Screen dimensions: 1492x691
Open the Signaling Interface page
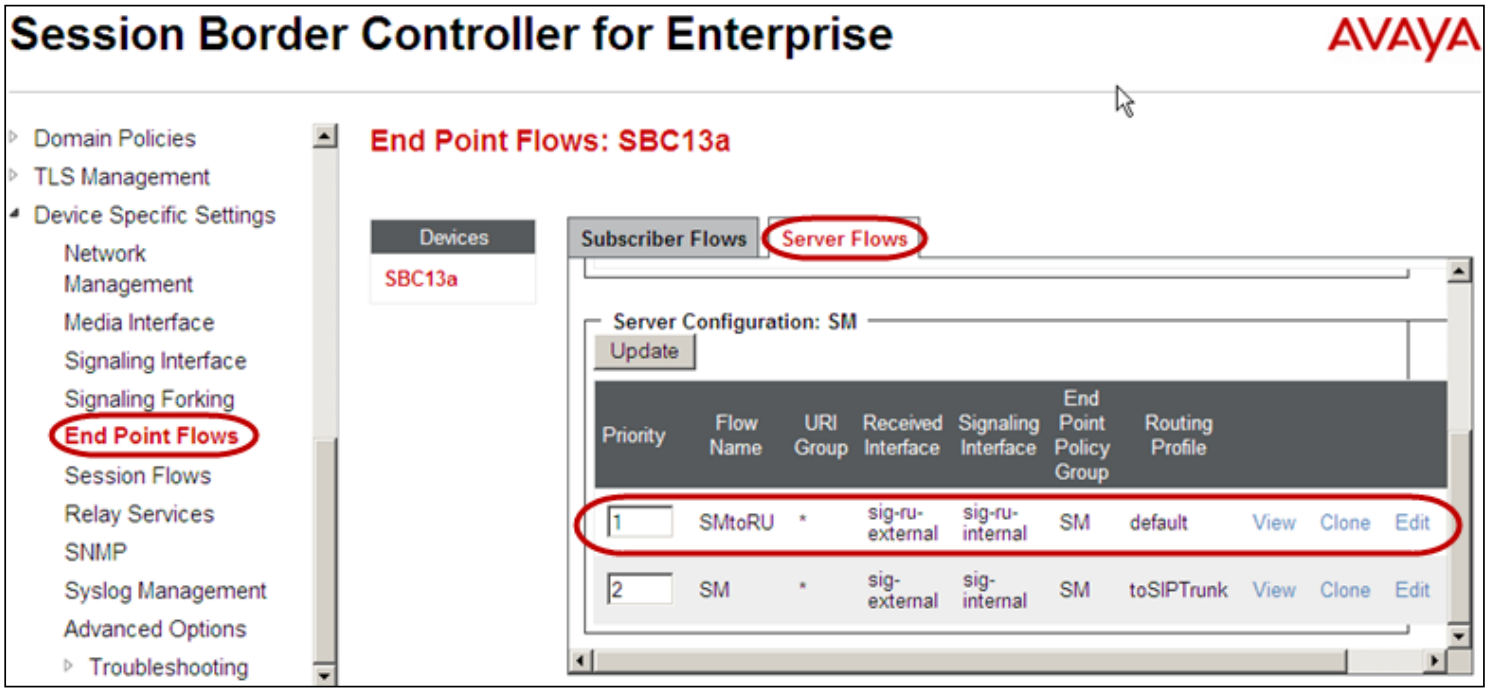155,360
